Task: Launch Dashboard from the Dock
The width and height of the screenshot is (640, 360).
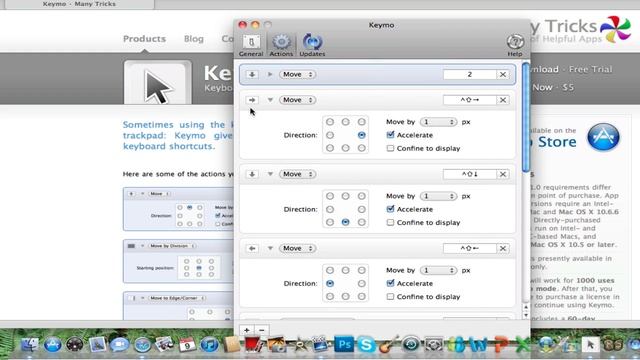Action: pos(75,345)
